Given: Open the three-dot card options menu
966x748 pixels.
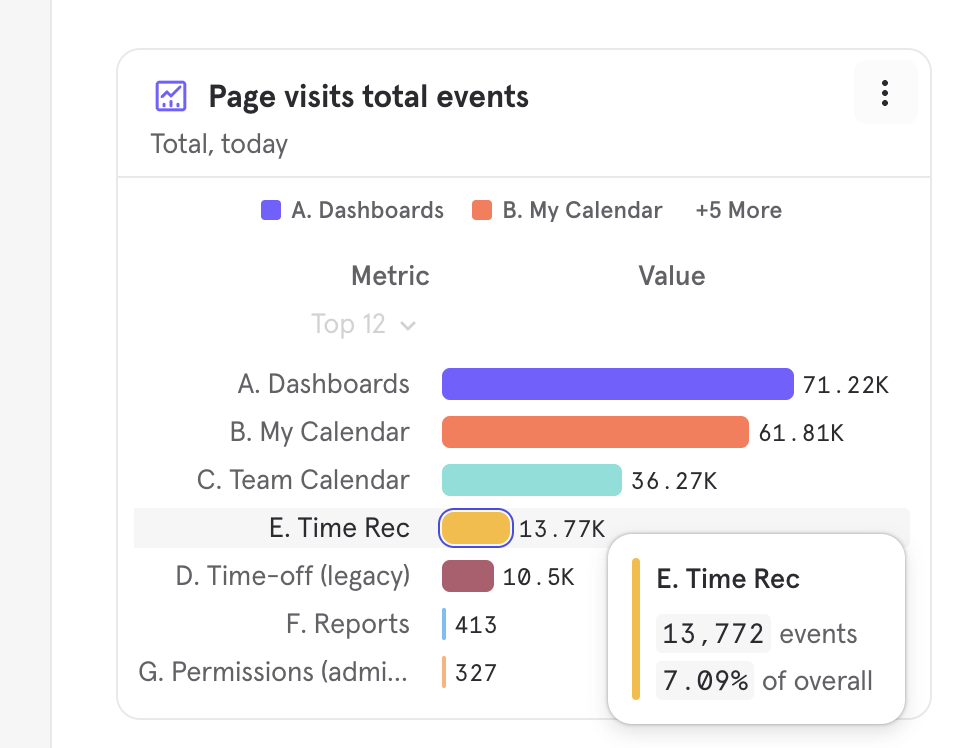Looking at the screenshot, I should [884, 93].
